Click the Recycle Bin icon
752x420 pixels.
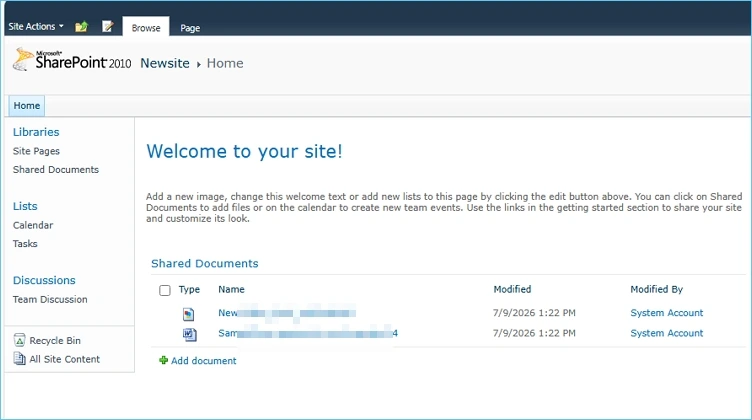pyautogui.click(x=20, y=340)
